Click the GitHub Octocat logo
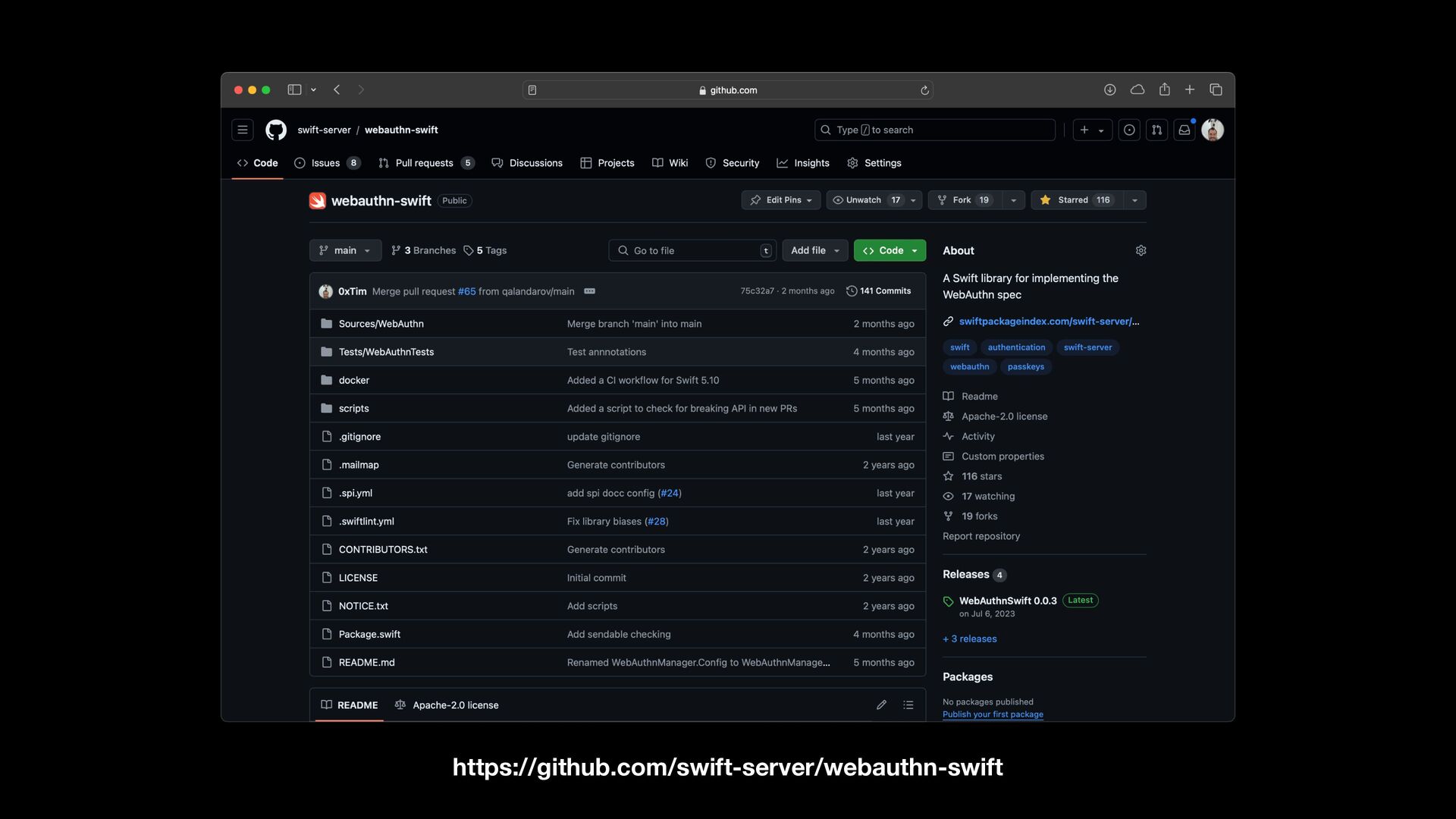The width and height of the screenshot is (1456, 819). 276,130
